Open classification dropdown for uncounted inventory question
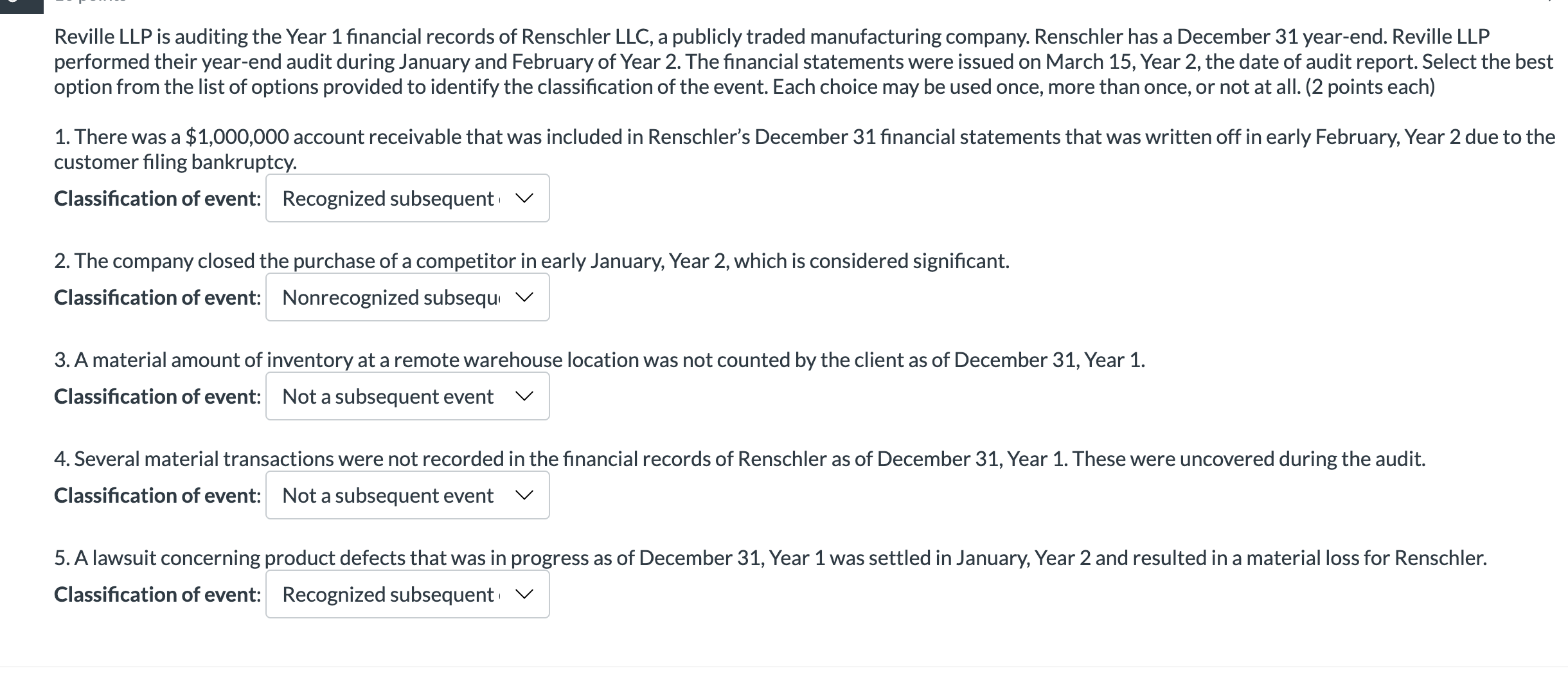1568x675 pixels. (x=407, y=396)
